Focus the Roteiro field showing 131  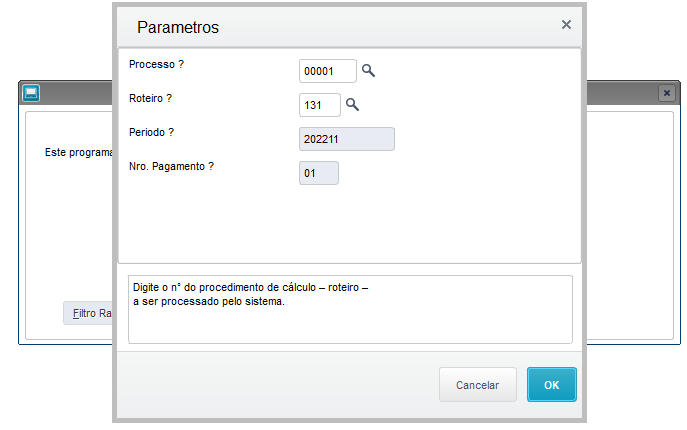click(x=320, y=105)
